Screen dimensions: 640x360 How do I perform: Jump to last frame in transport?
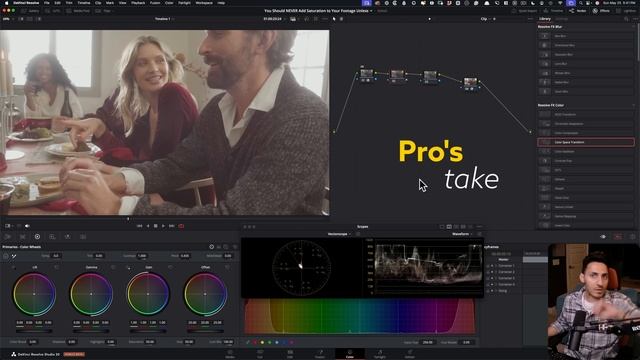171,226
